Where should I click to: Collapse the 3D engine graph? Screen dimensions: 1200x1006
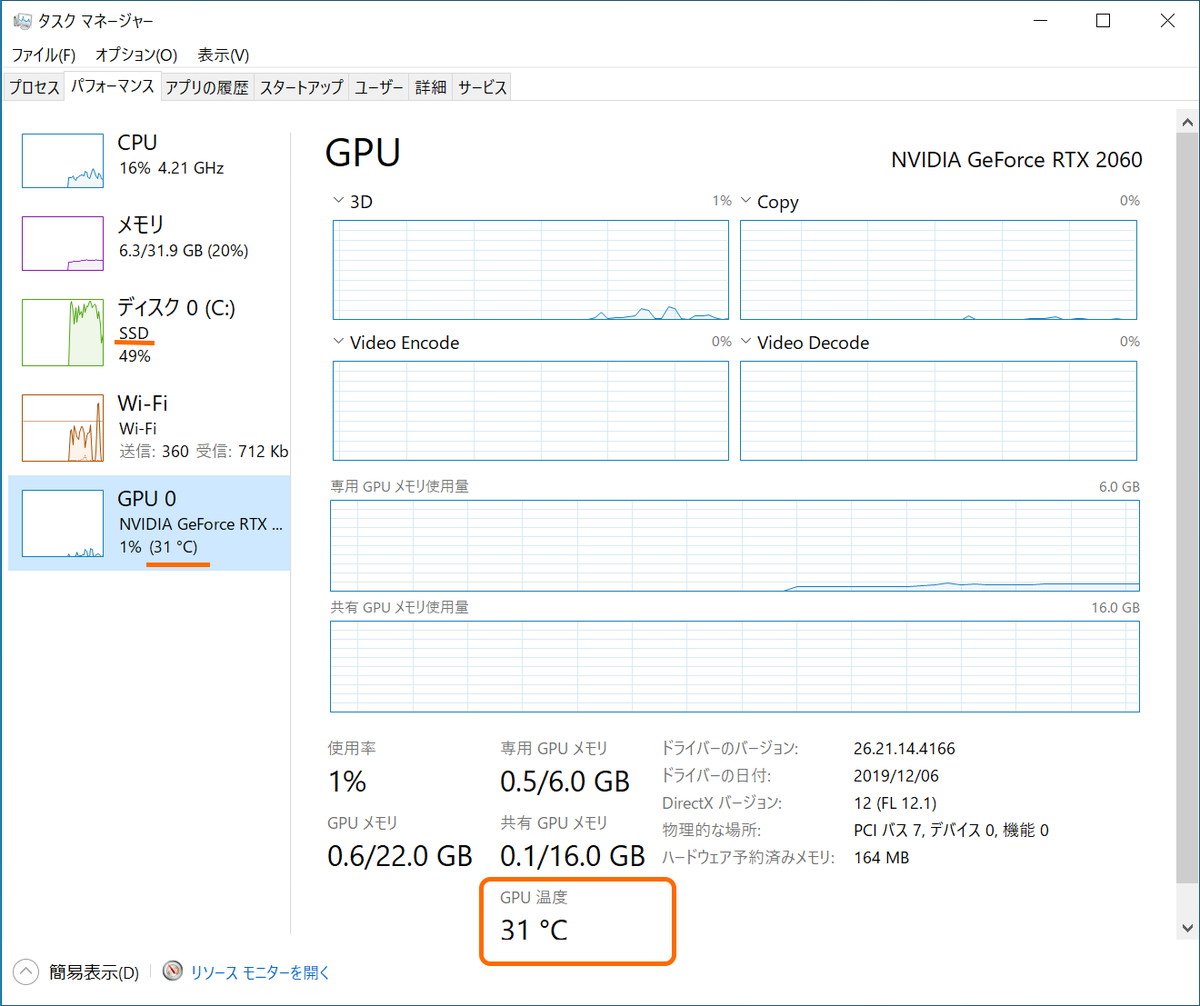click(338, 200)
